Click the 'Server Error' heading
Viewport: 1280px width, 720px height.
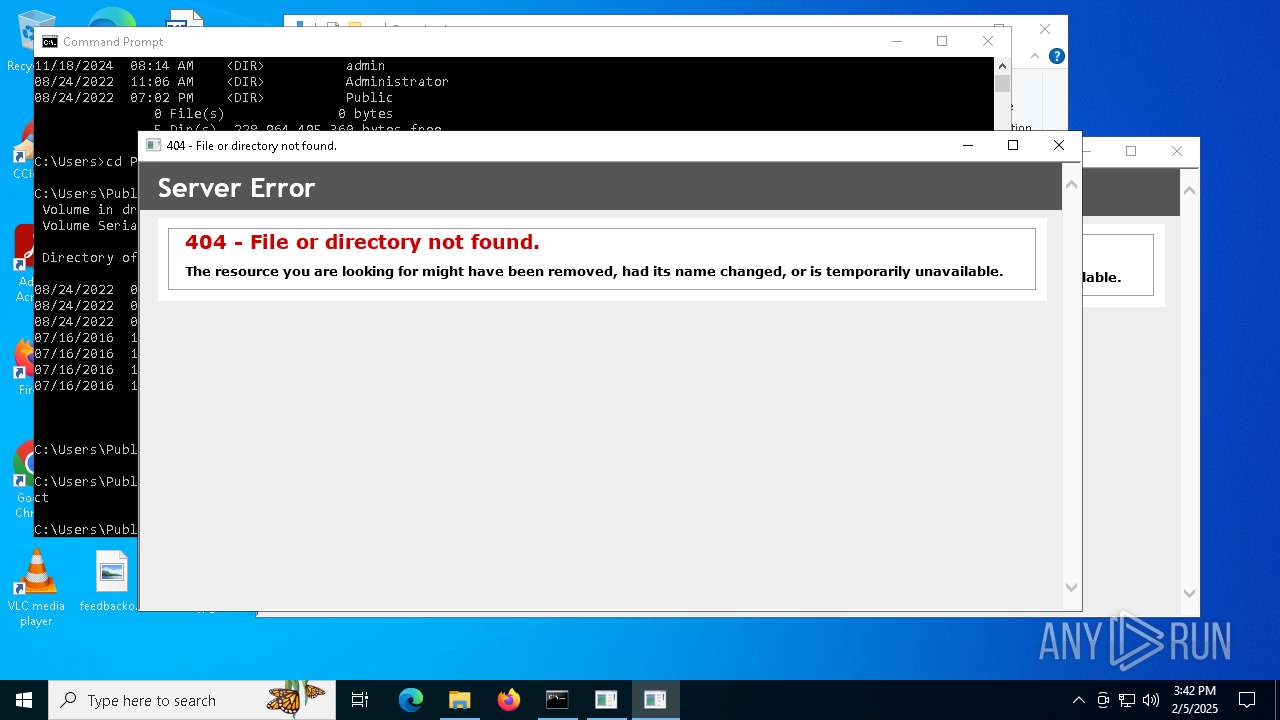coord(236,188)
